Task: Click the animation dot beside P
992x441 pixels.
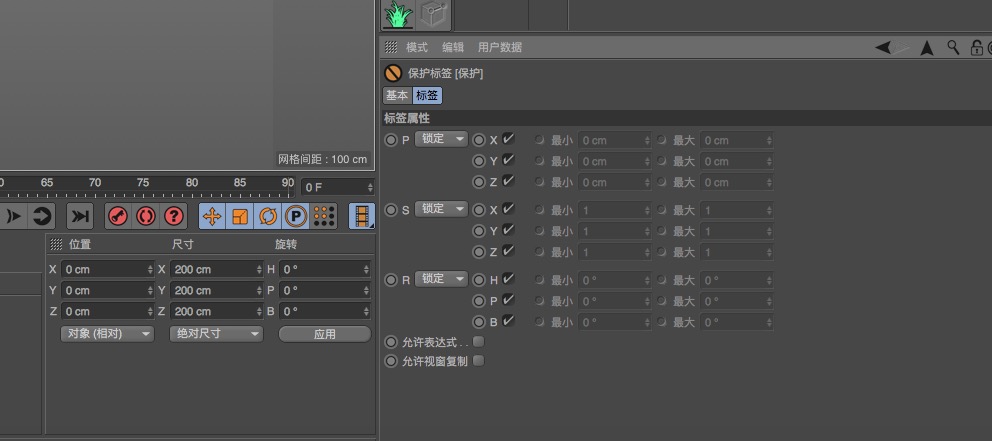Action: point(391,140)
